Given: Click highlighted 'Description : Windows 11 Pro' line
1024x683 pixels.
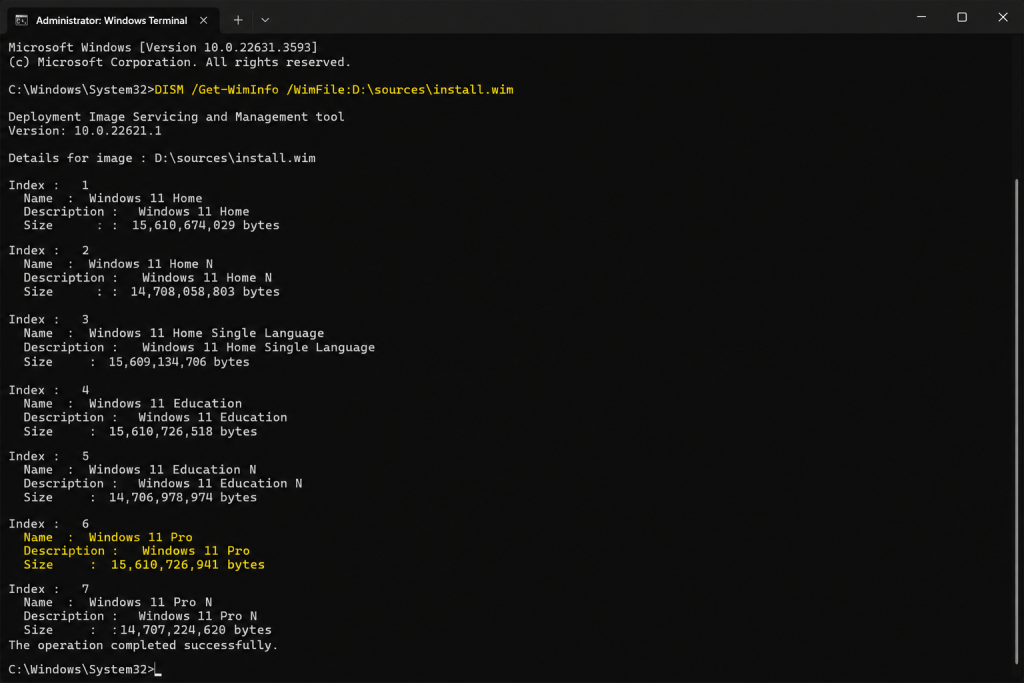Looking at the screenshot, I should click(x=136, y=550).
